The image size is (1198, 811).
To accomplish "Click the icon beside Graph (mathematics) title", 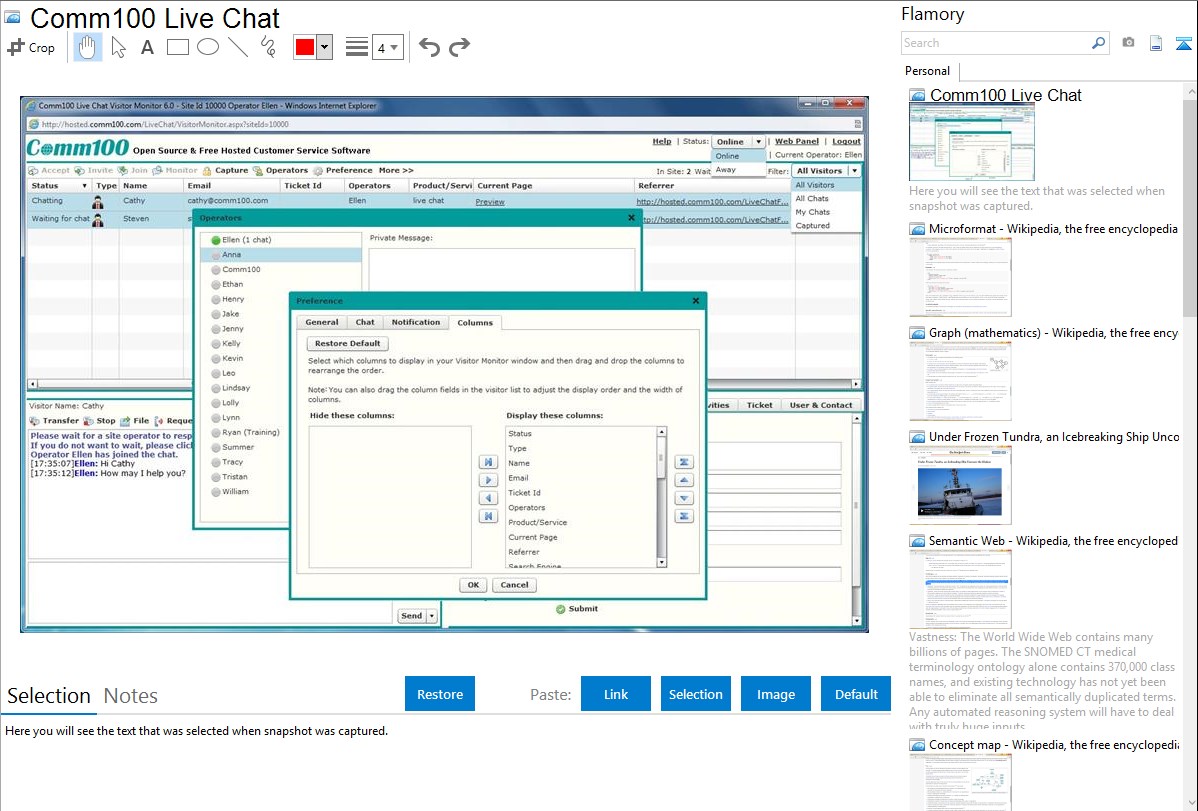I will 917,333.
